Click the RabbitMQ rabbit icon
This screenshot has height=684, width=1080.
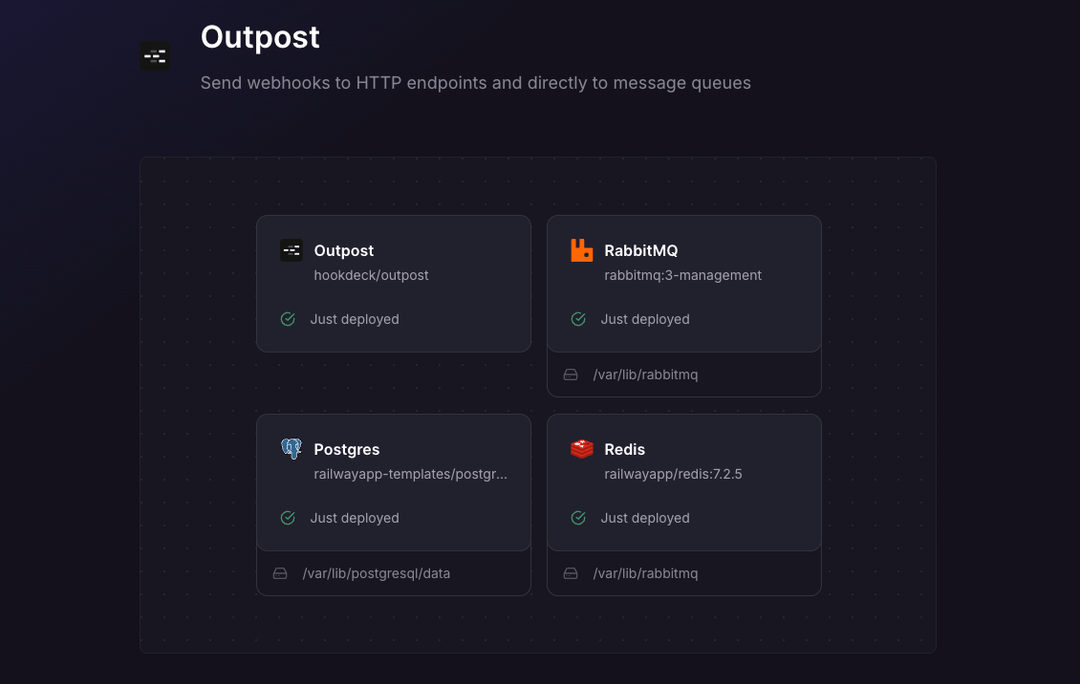coord(580,250)
